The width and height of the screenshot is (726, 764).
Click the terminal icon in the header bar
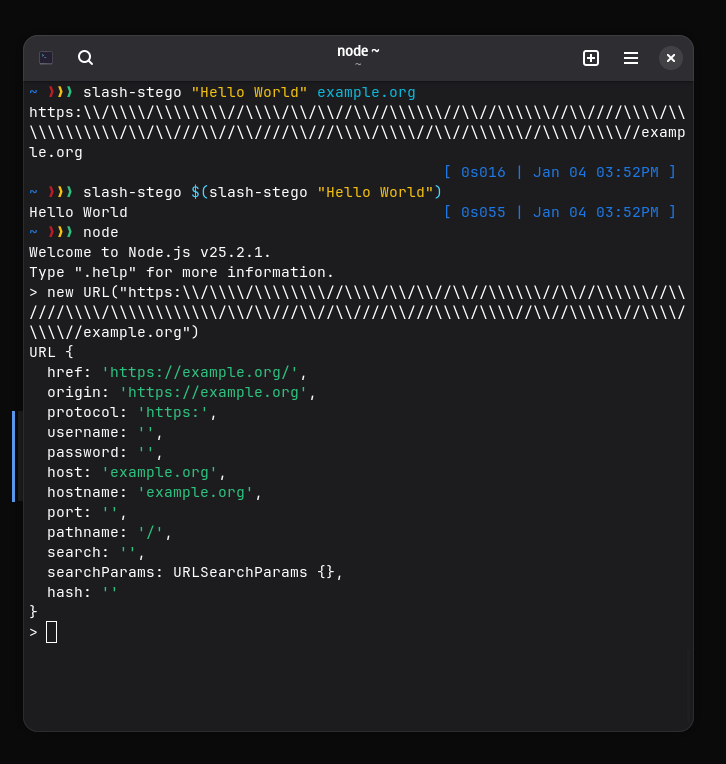(46, 58)
